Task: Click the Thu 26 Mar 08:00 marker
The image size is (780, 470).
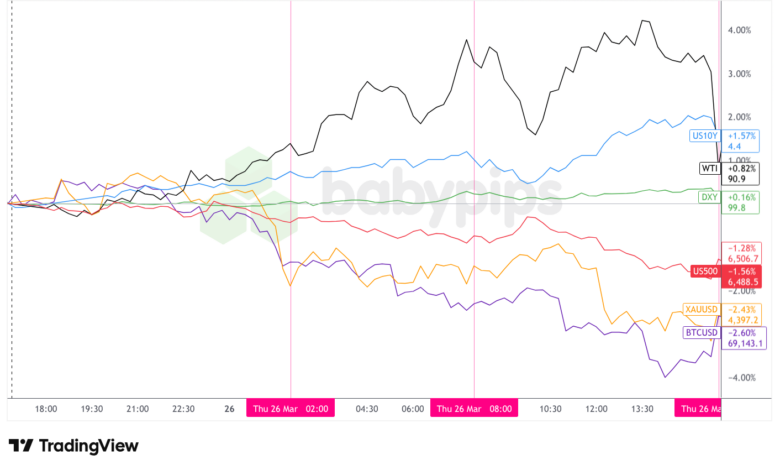Action: pyautogui.click(x=474, y=408)
